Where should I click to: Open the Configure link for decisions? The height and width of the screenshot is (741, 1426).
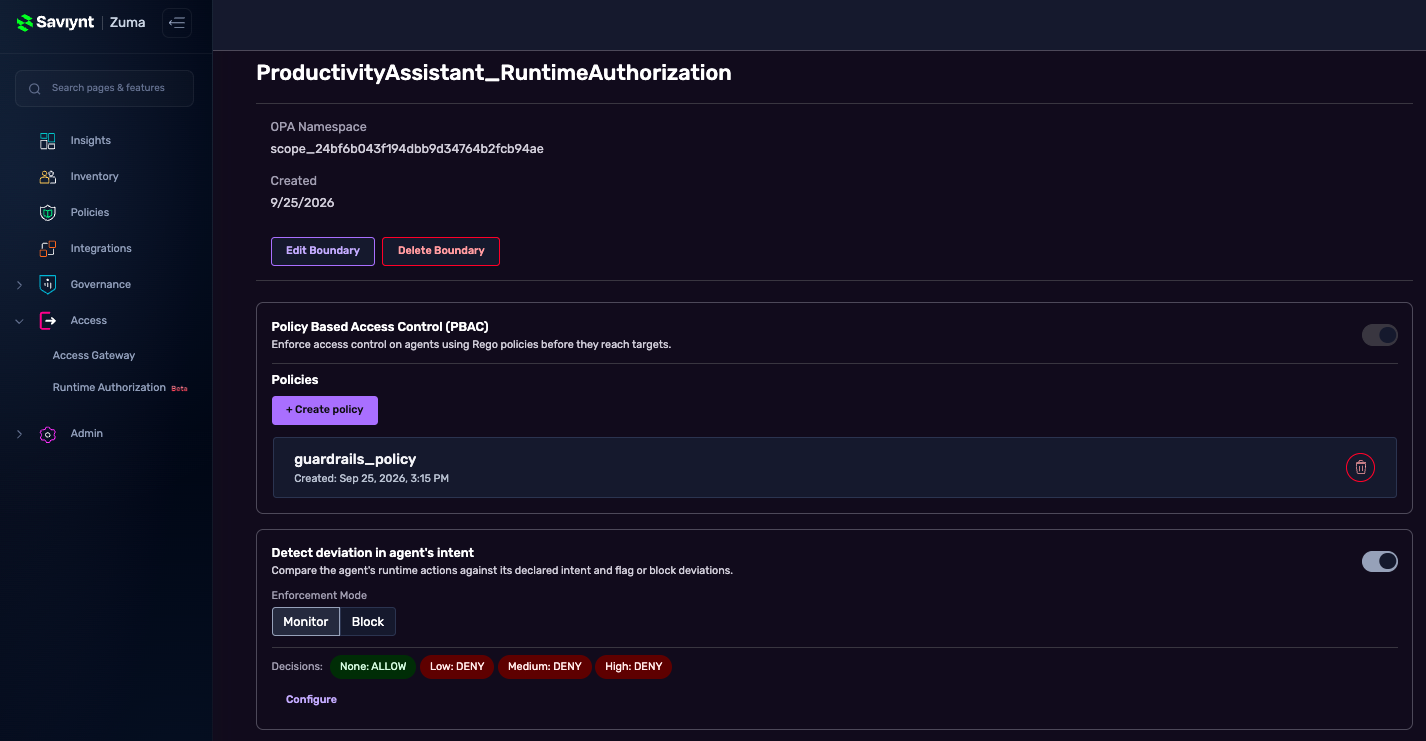311,700
